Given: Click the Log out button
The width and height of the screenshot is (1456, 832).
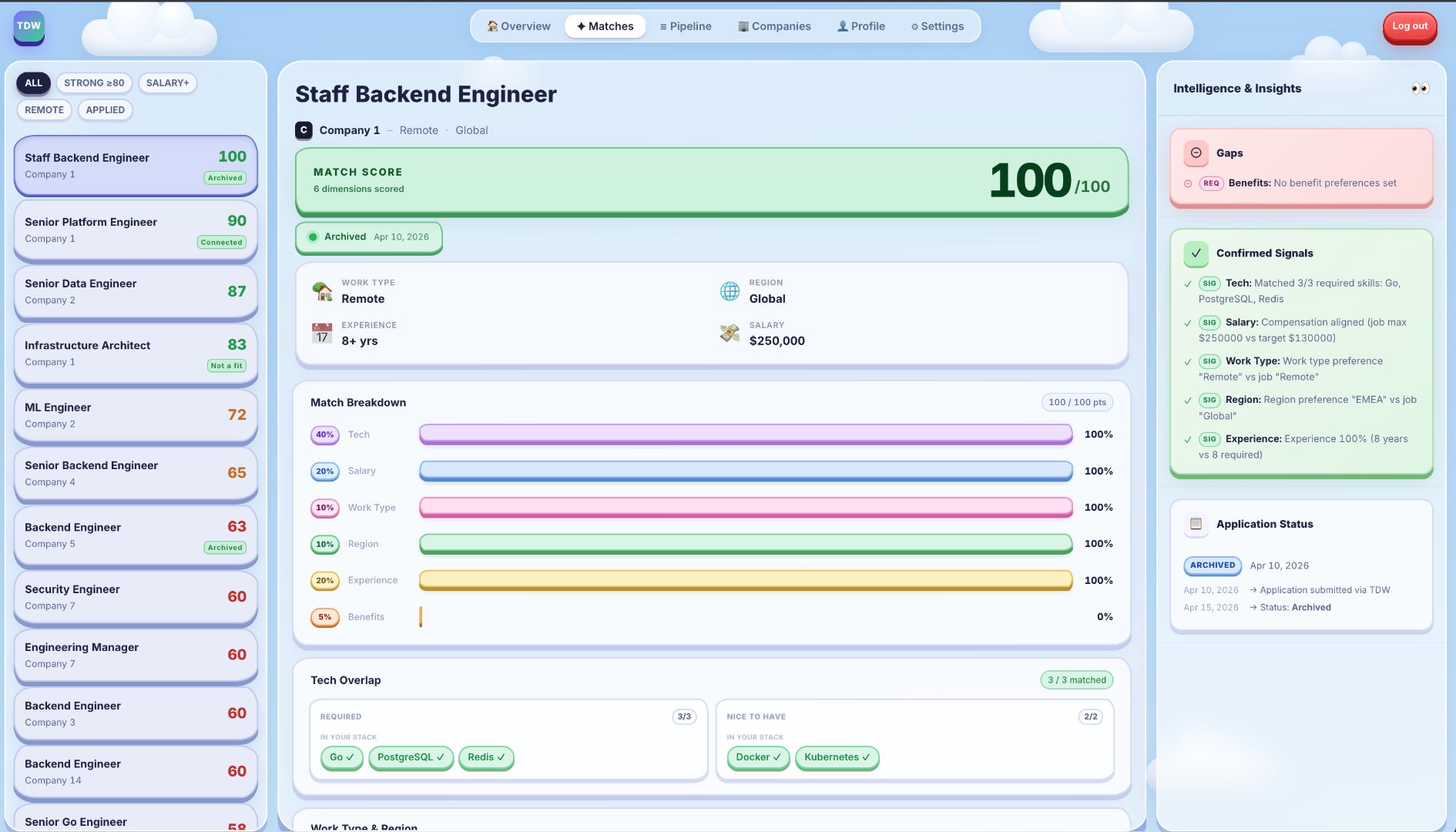Looking at the screenshot, I should [x=1409, y=26].
